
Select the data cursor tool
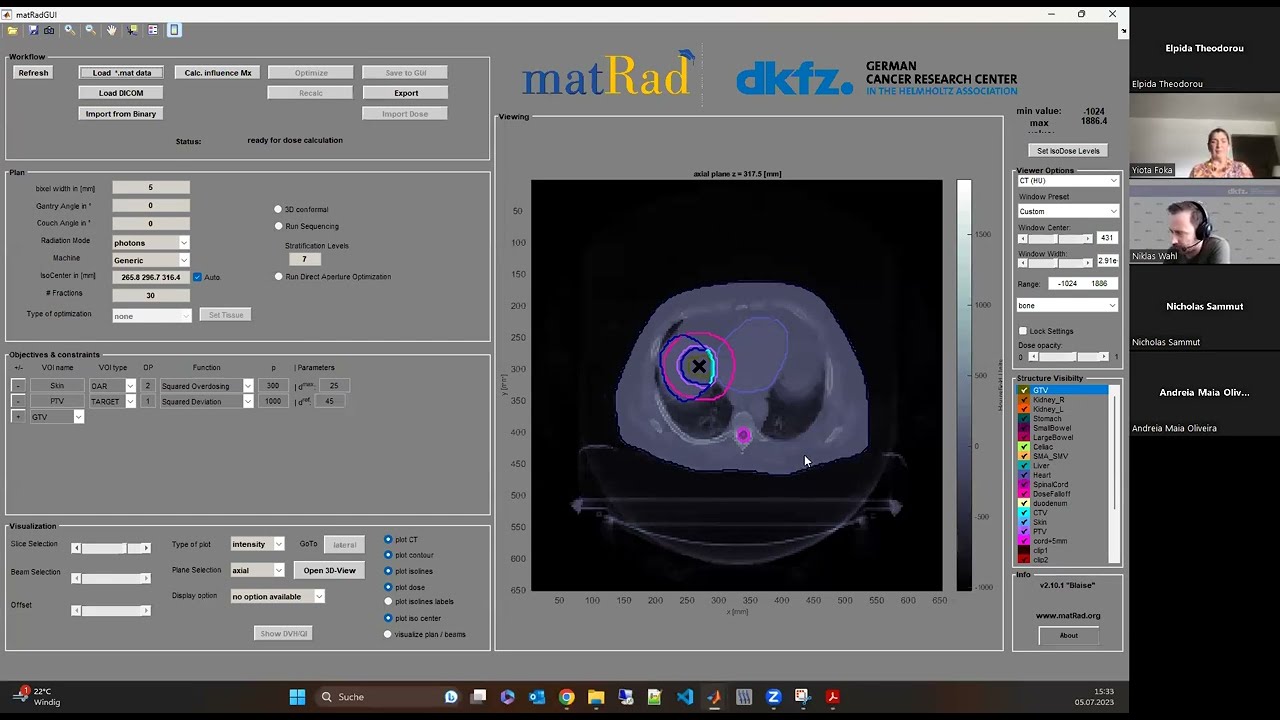click(x=132, y=30)
